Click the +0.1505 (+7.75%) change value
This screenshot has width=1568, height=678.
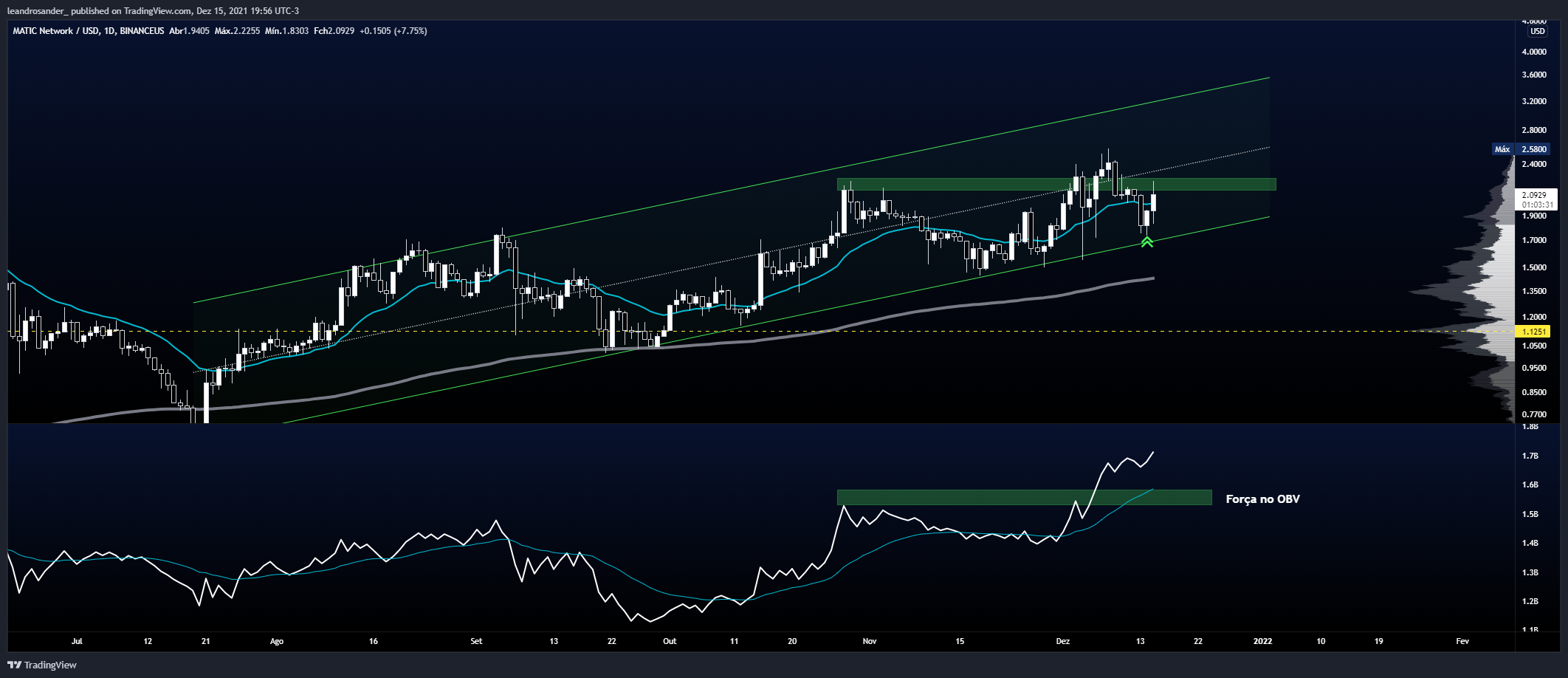(x=393, y=31)
